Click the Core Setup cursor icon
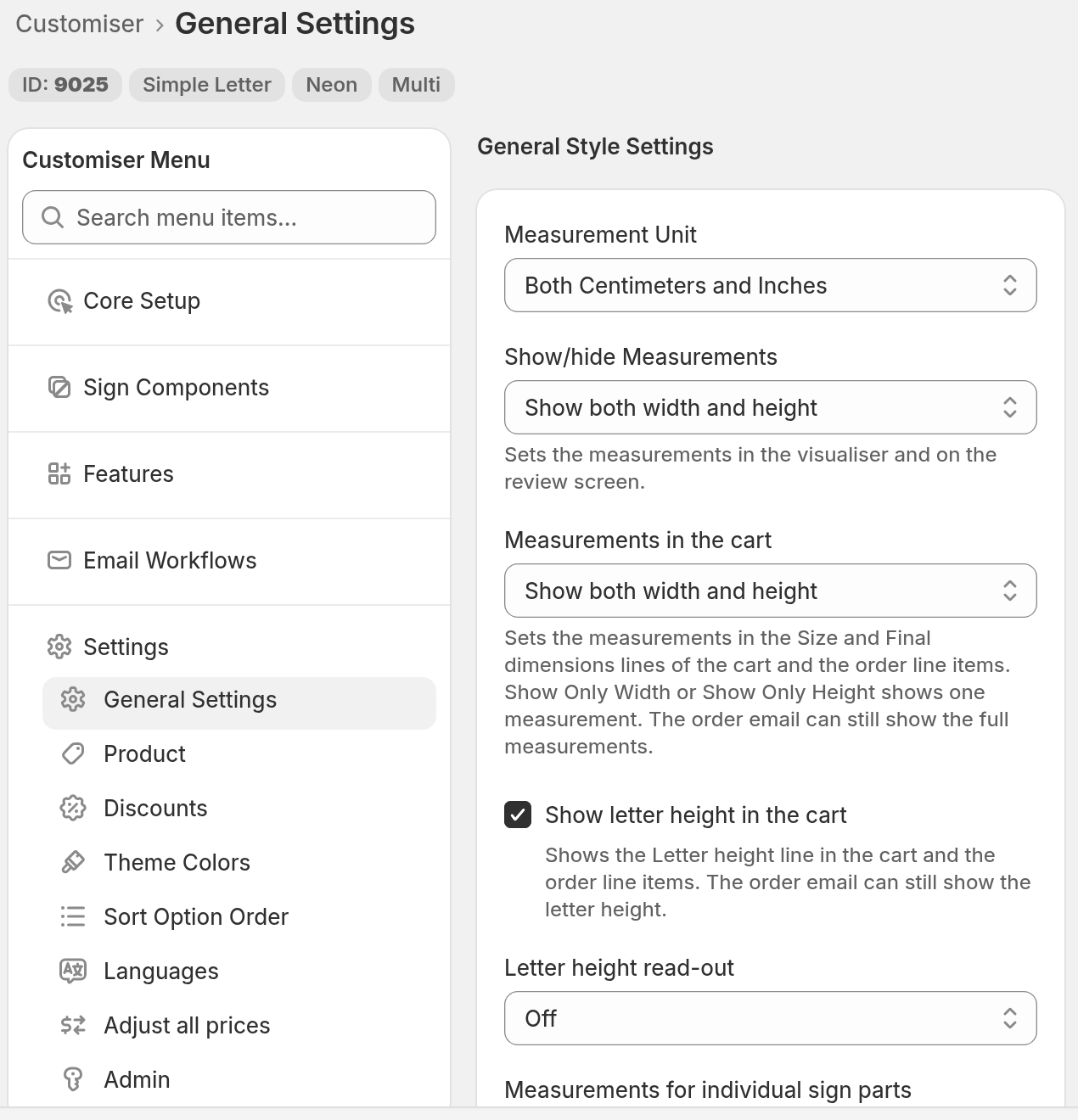Image resolution: width=1078 pixels, height=1120 pixels. click(x=59, y=301)
